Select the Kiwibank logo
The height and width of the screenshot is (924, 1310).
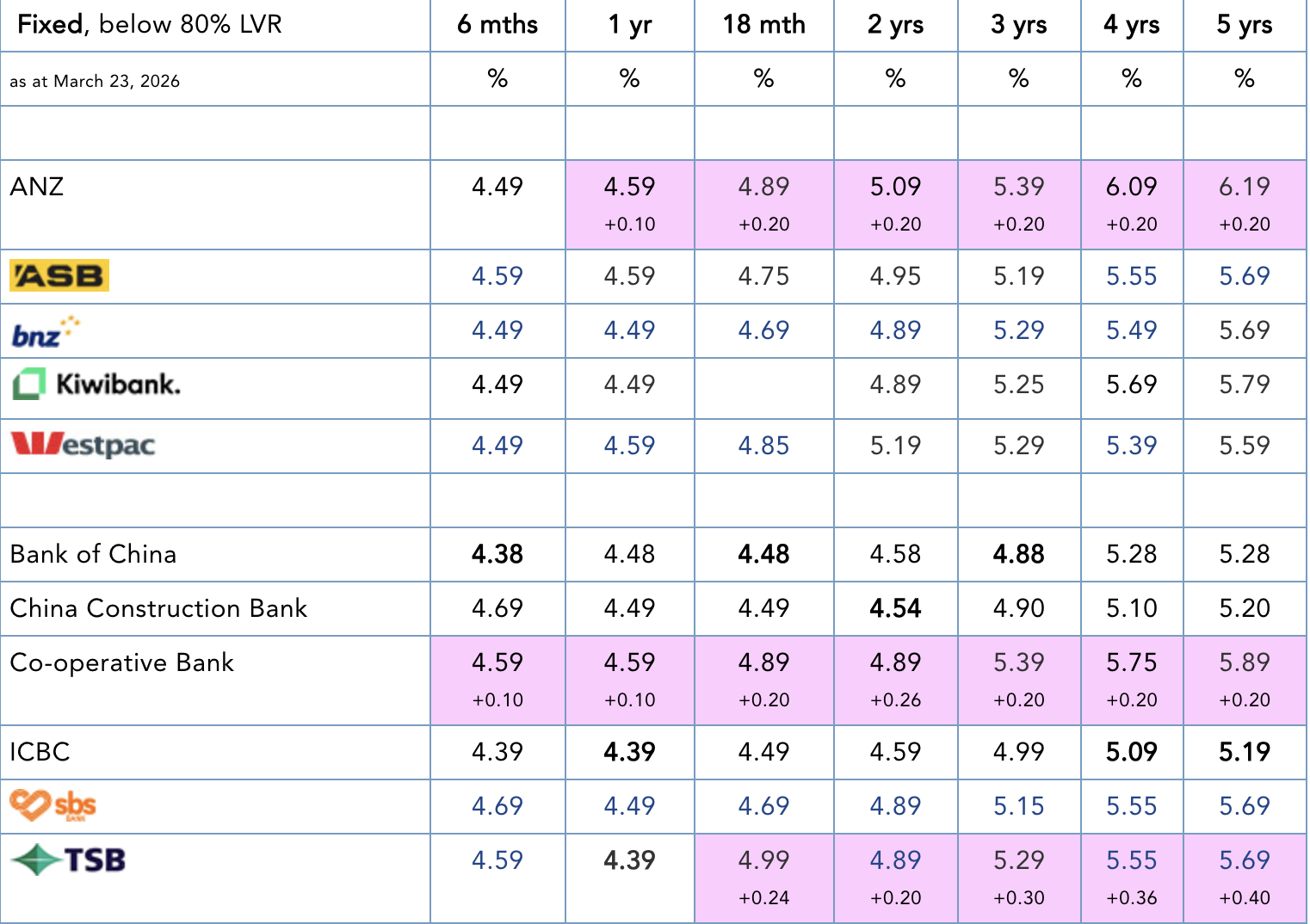[96, 384]
